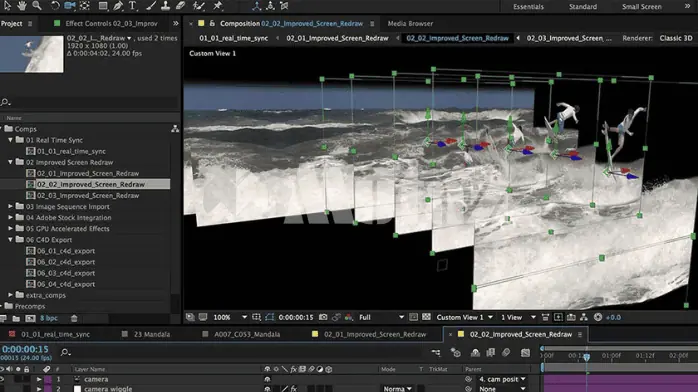698x392 pixels.
Task: Collapse the 01 Real Time Sync folder
Action: (11, 140)
